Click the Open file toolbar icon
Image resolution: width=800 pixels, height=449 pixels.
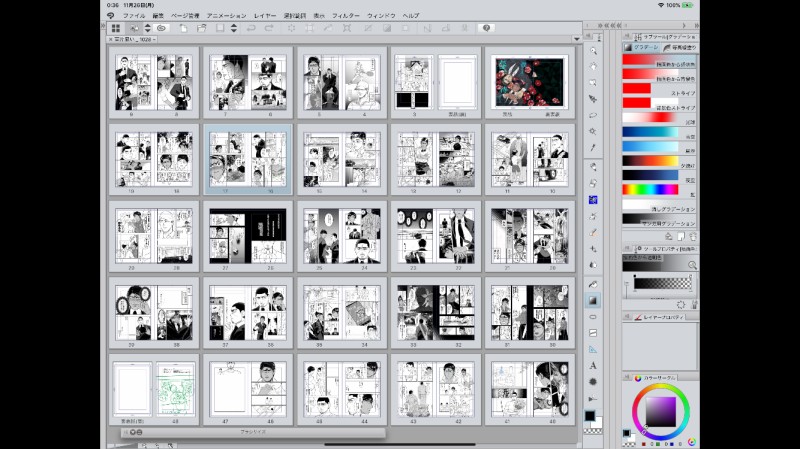202,29
